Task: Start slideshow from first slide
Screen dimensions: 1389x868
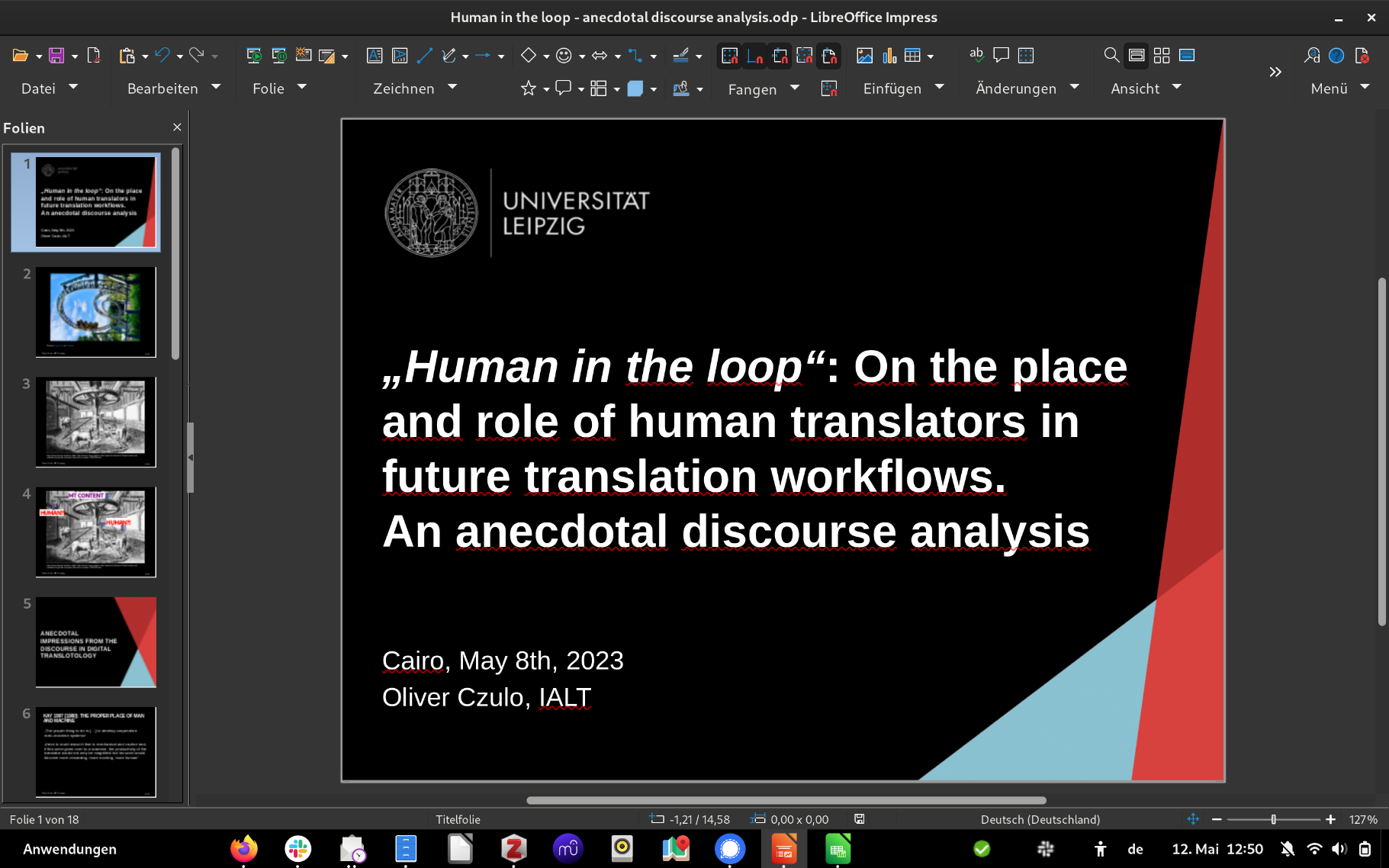Action: tap(254, 56)
